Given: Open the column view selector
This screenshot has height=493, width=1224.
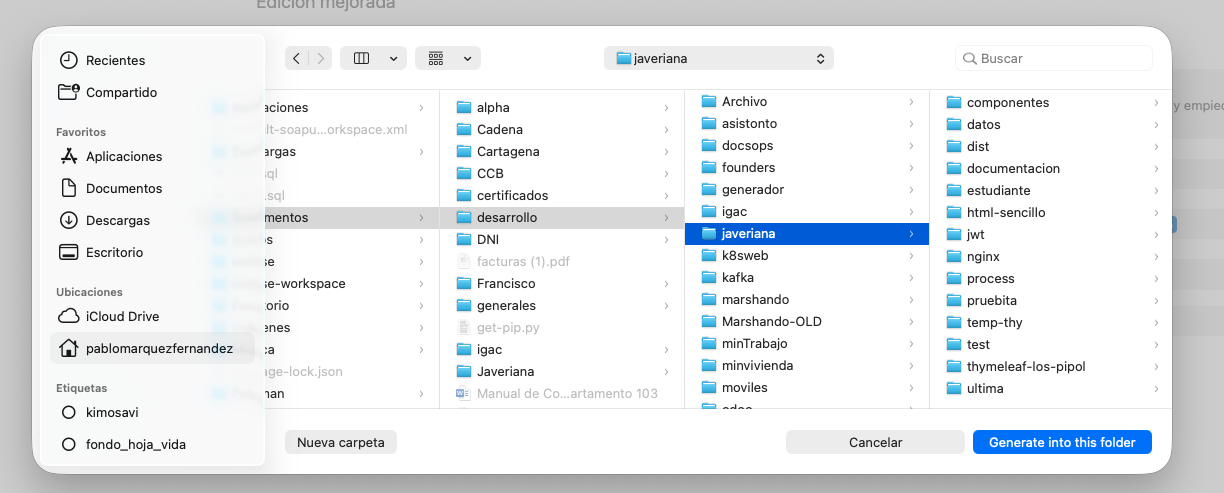Looking at the screenshot, I should (373, 58).
